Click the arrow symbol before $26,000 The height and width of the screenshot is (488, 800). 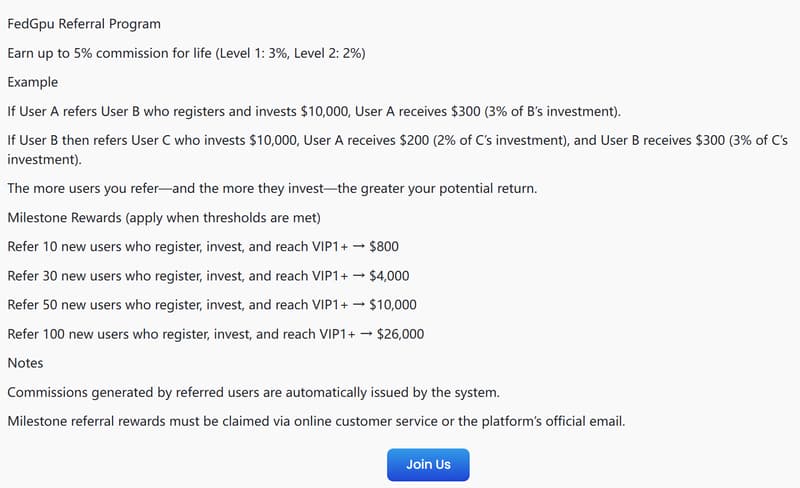coord(366,334)
